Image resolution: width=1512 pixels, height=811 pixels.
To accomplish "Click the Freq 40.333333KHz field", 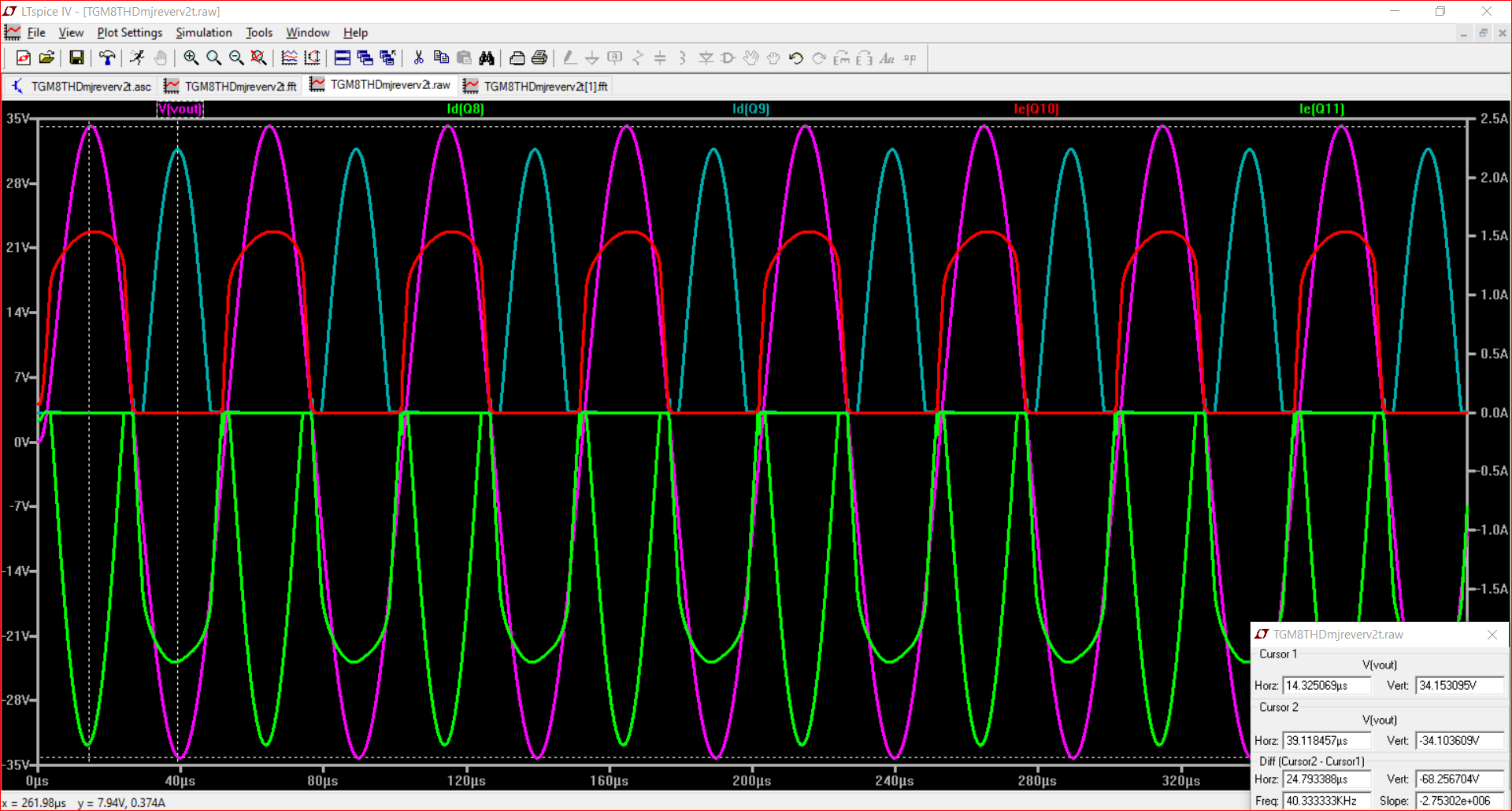I will coord(1327,801).
